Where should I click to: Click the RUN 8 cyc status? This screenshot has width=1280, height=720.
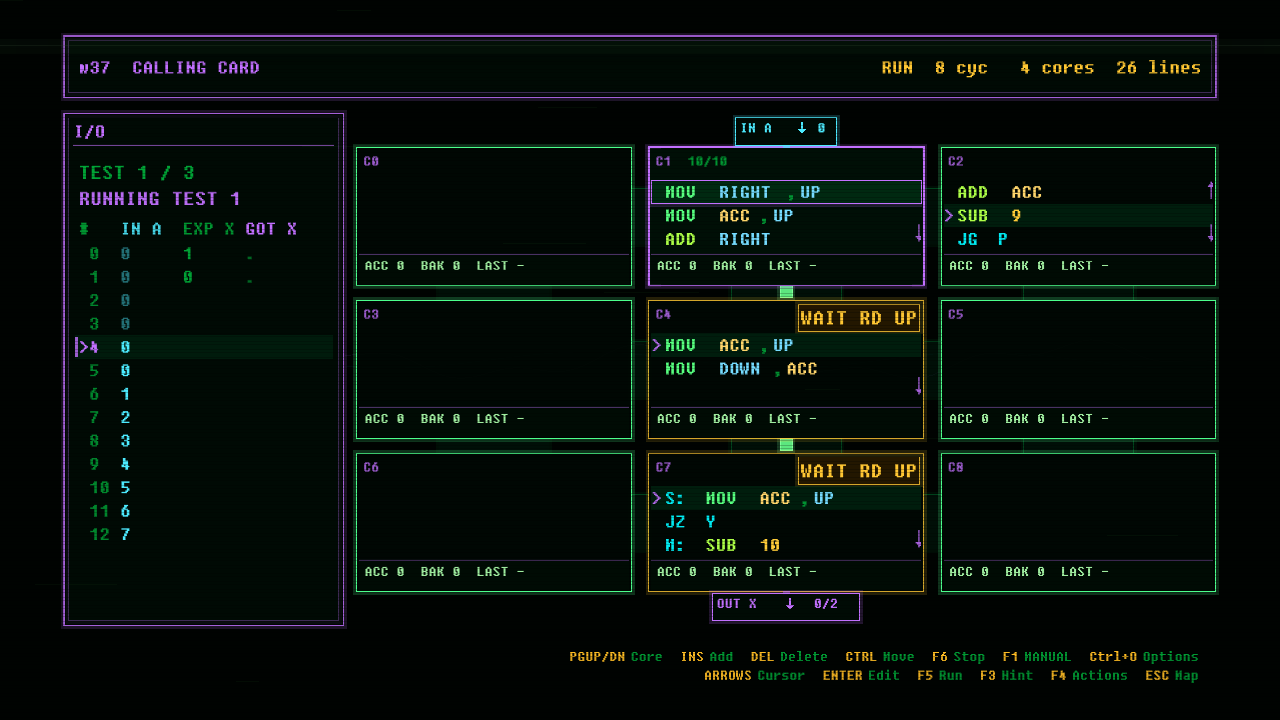pos(934,68)
